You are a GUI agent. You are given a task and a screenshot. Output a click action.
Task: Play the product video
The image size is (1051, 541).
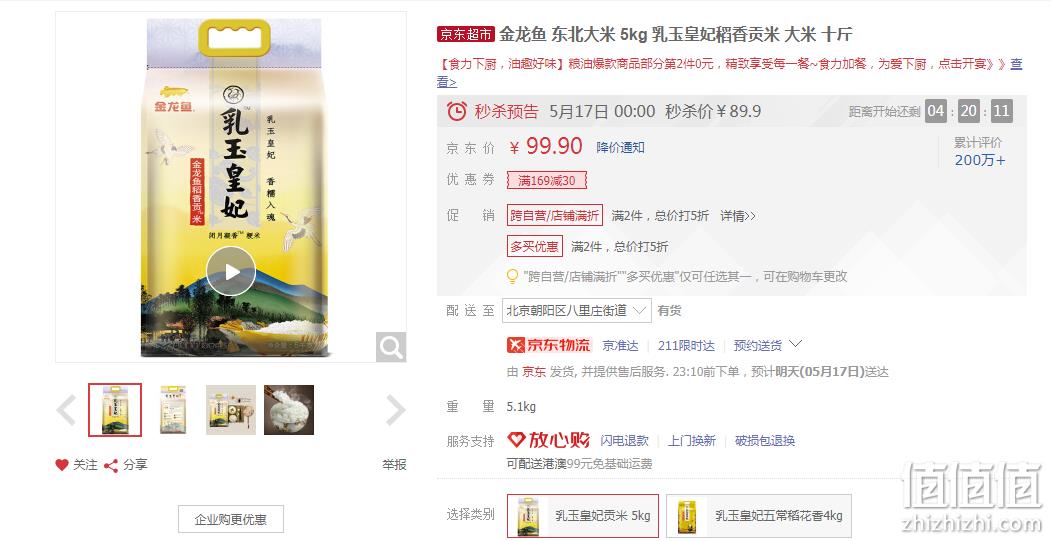[231, 272]
